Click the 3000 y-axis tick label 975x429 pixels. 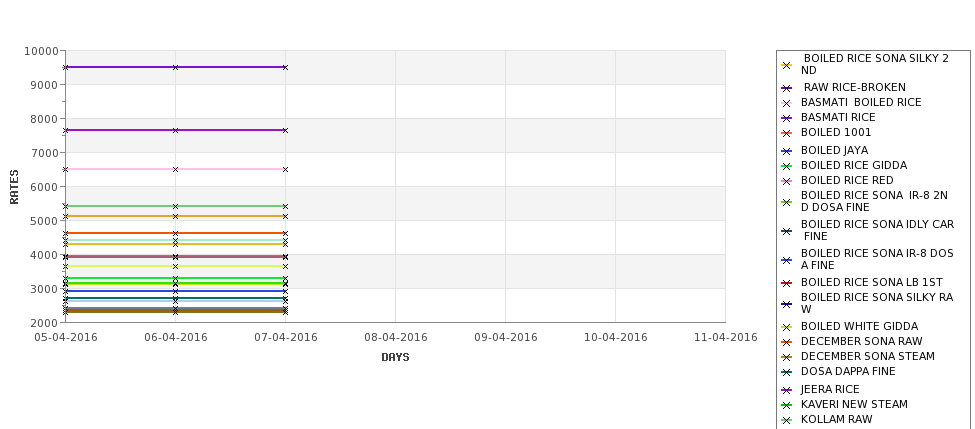pos(45,289)
